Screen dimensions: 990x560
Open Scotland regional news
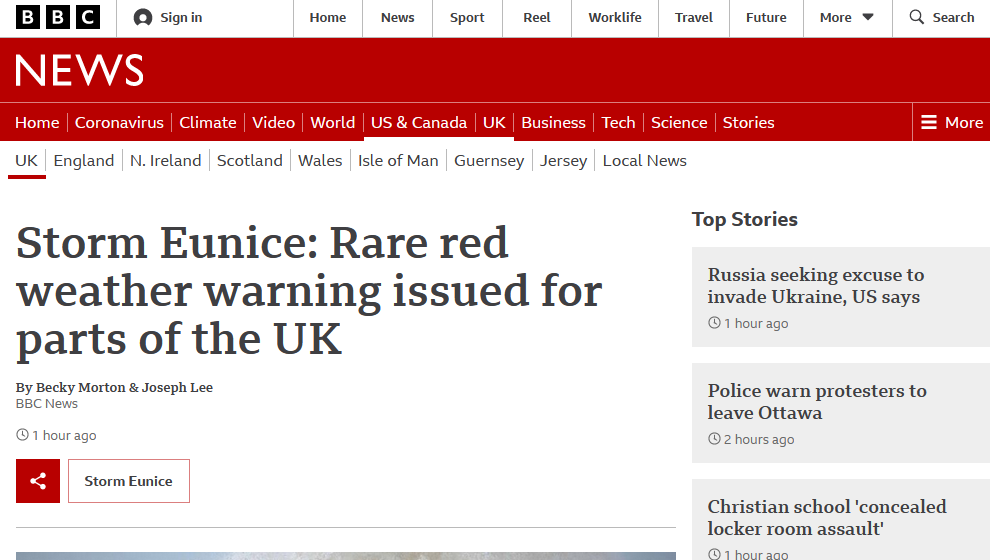click(x=250, y=161)
